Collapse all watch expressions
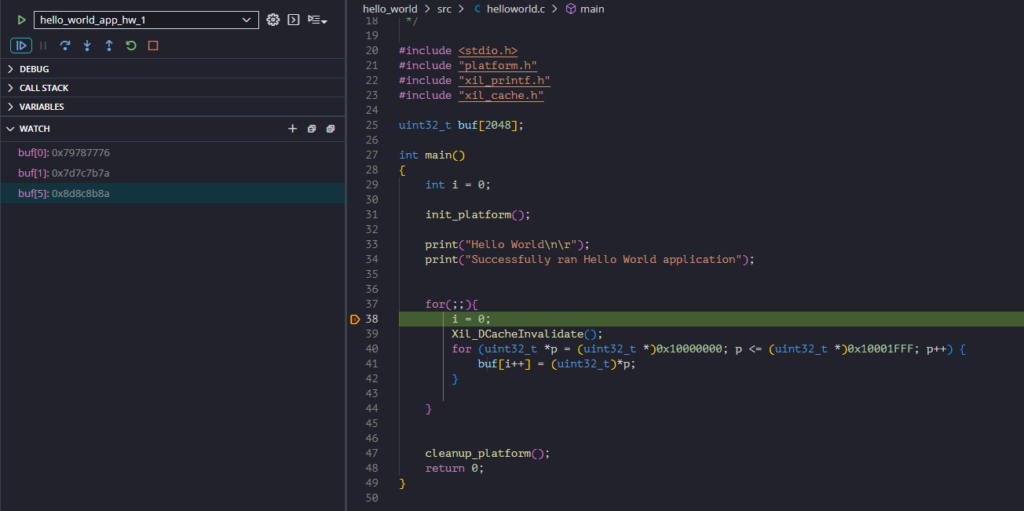Image resolution: width=1024 pixels, height=511 pixels. pyautogui.click(x=312, y=129)
